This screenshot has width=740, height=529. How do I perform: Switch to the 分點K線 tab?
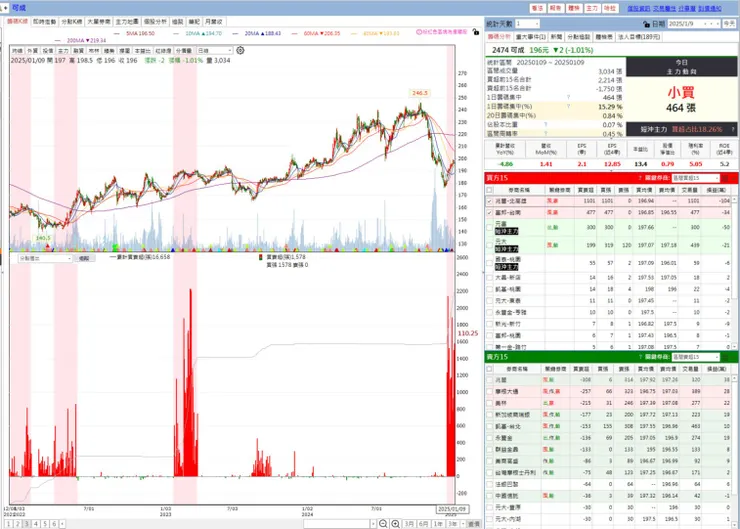pos(71,22)
